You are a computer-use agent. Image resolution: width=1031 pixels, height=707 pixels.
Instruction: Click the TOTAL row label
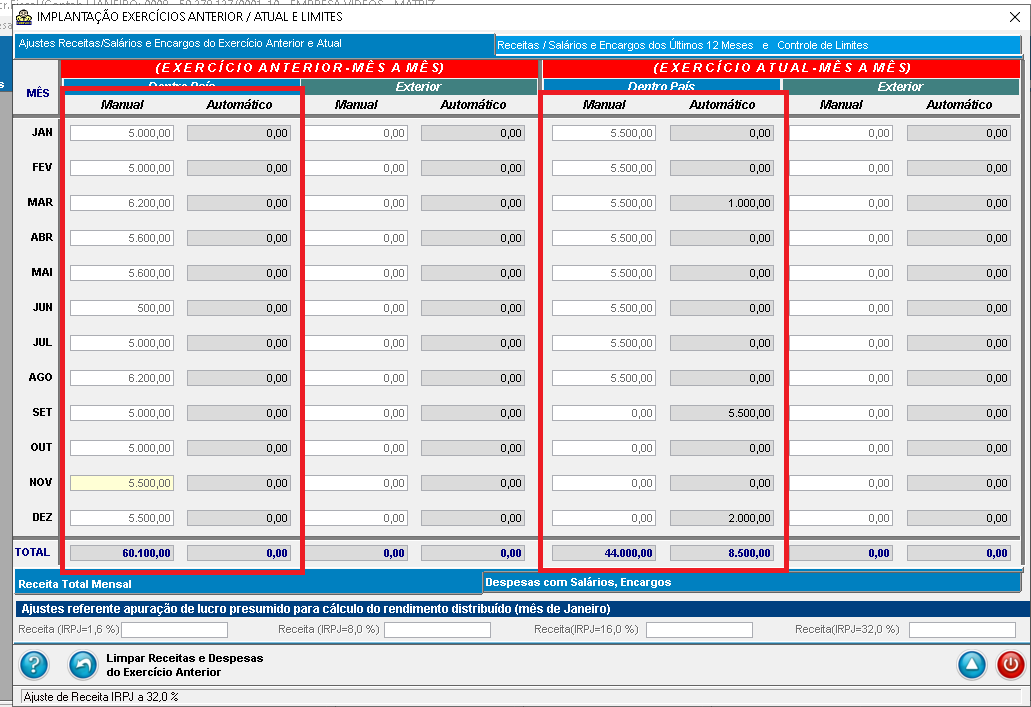point(32,552)
